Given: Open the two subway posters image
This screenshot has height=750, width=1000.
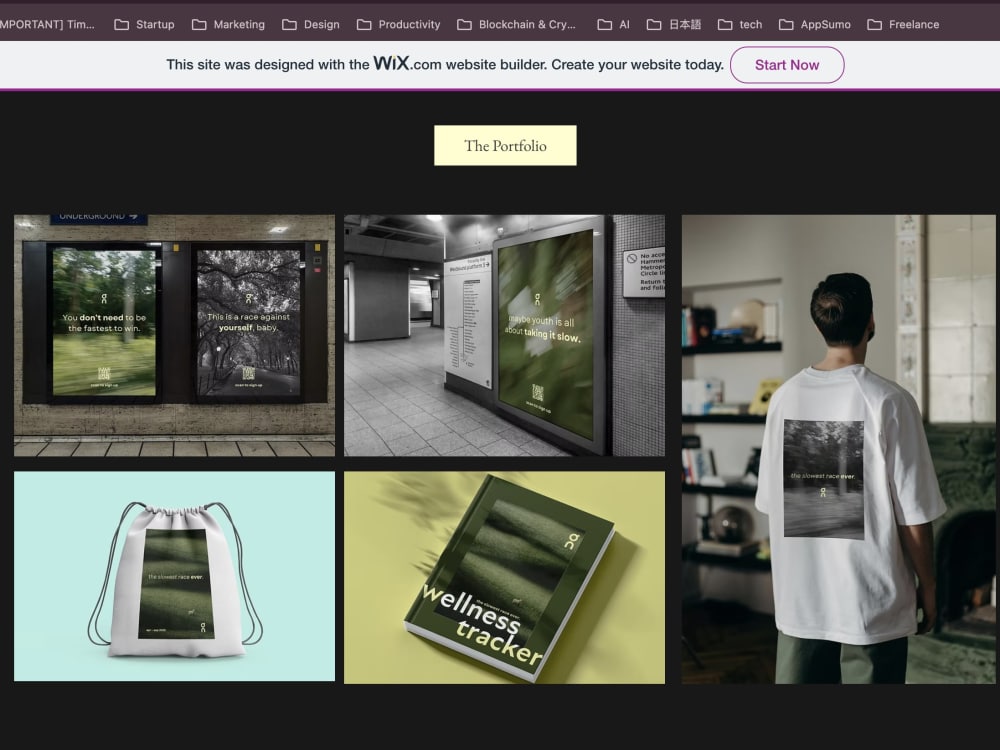Looking at the screenshot, I should tap(174, 335).
